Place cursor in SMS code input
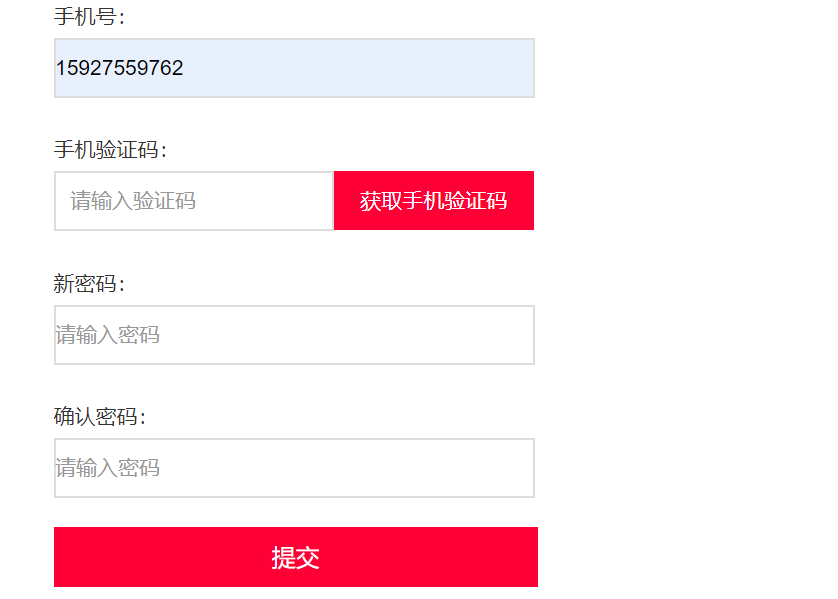 [194, 201]
